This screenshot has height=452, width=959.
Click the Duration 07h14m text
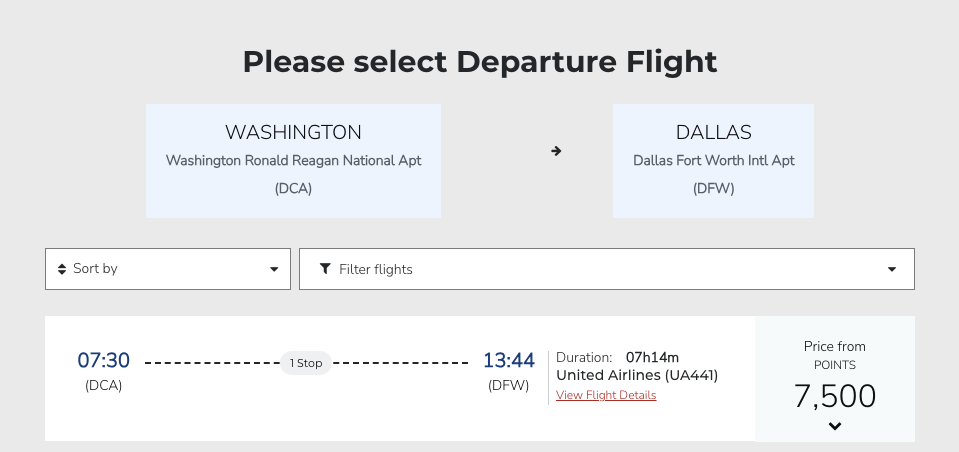coord(617,357)
